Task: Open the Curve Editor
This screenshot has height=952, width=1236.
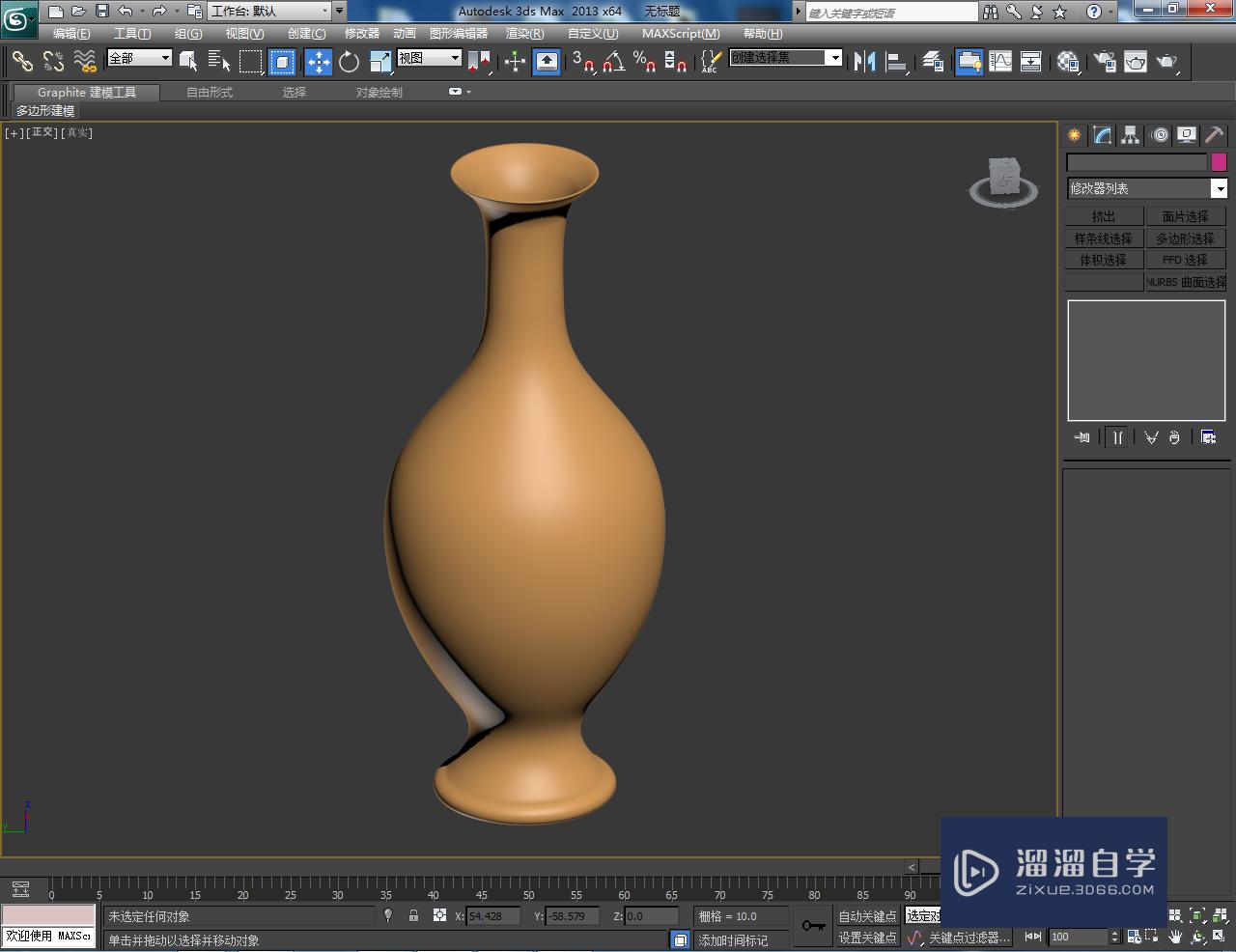Action: point(1000,62)
